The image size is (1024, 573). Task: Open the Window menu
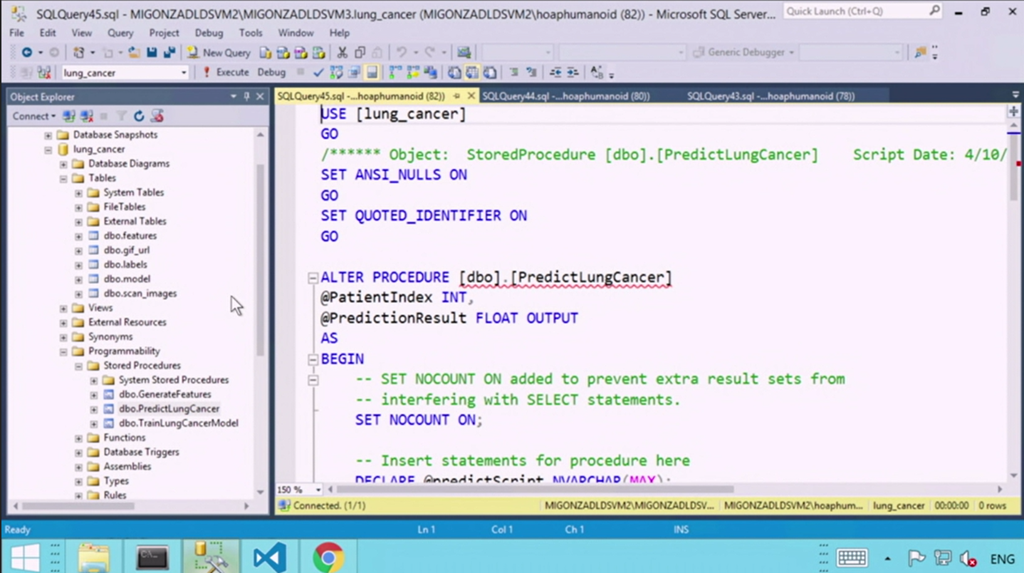[295, 33]
